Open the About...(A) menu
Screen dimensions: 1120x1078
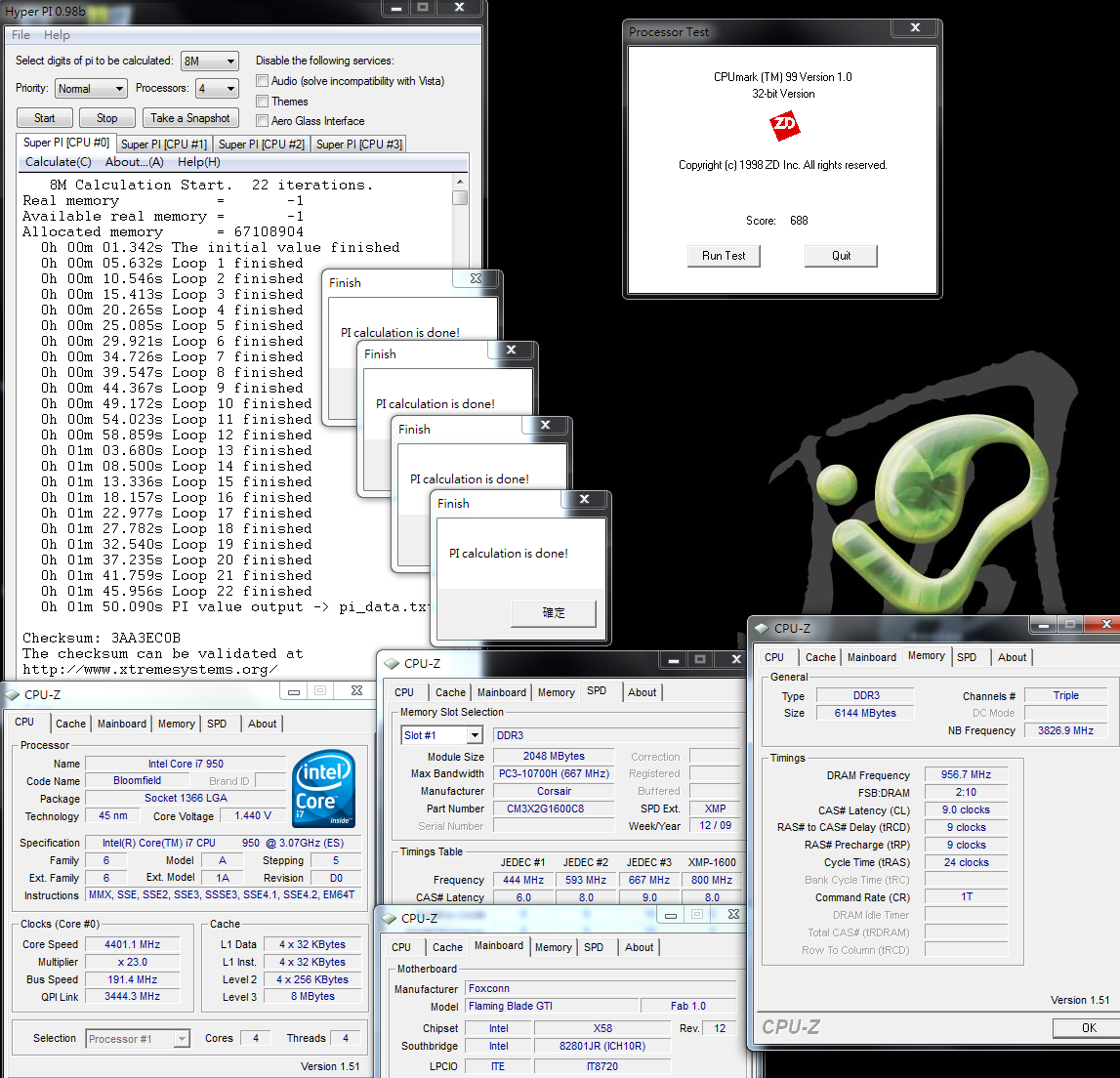tap(135, 162)
